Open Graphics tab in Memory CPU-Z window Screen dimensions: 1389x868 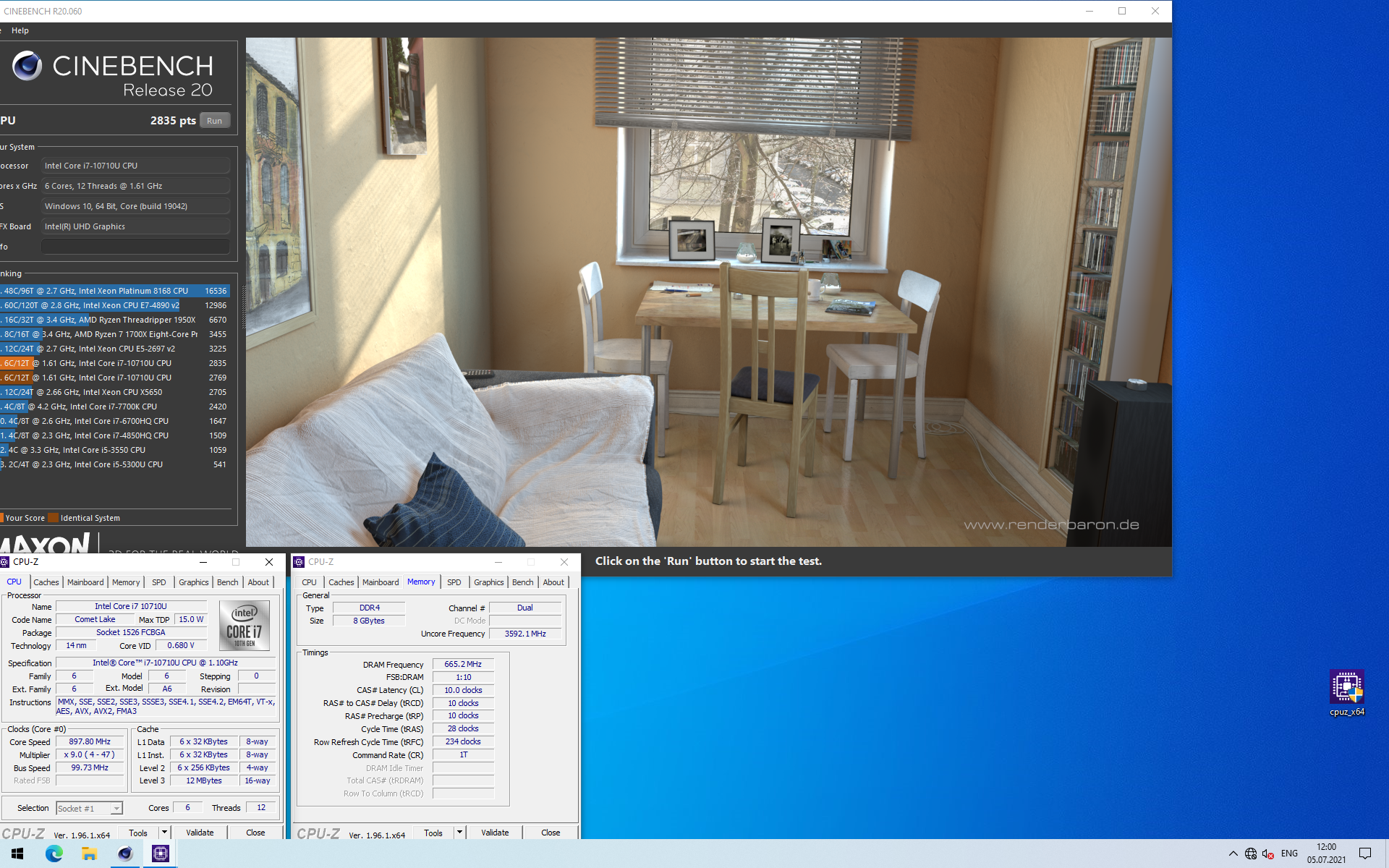point(489,582)
